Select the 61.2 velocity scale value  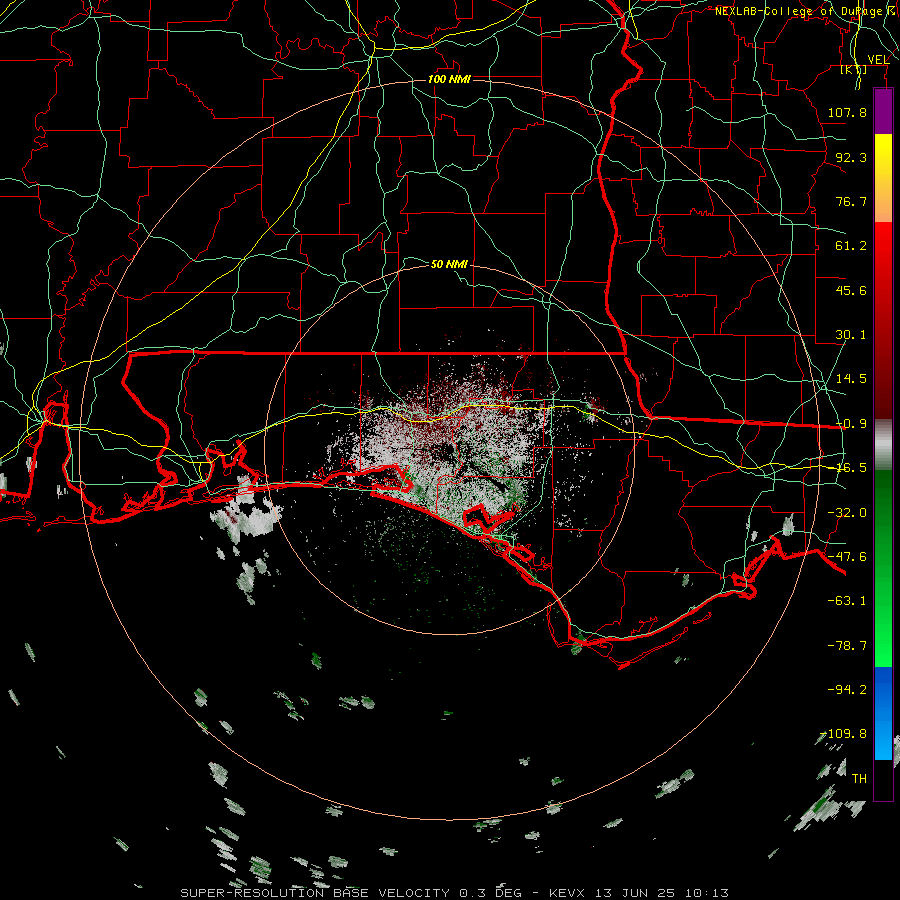pos(851,246)
